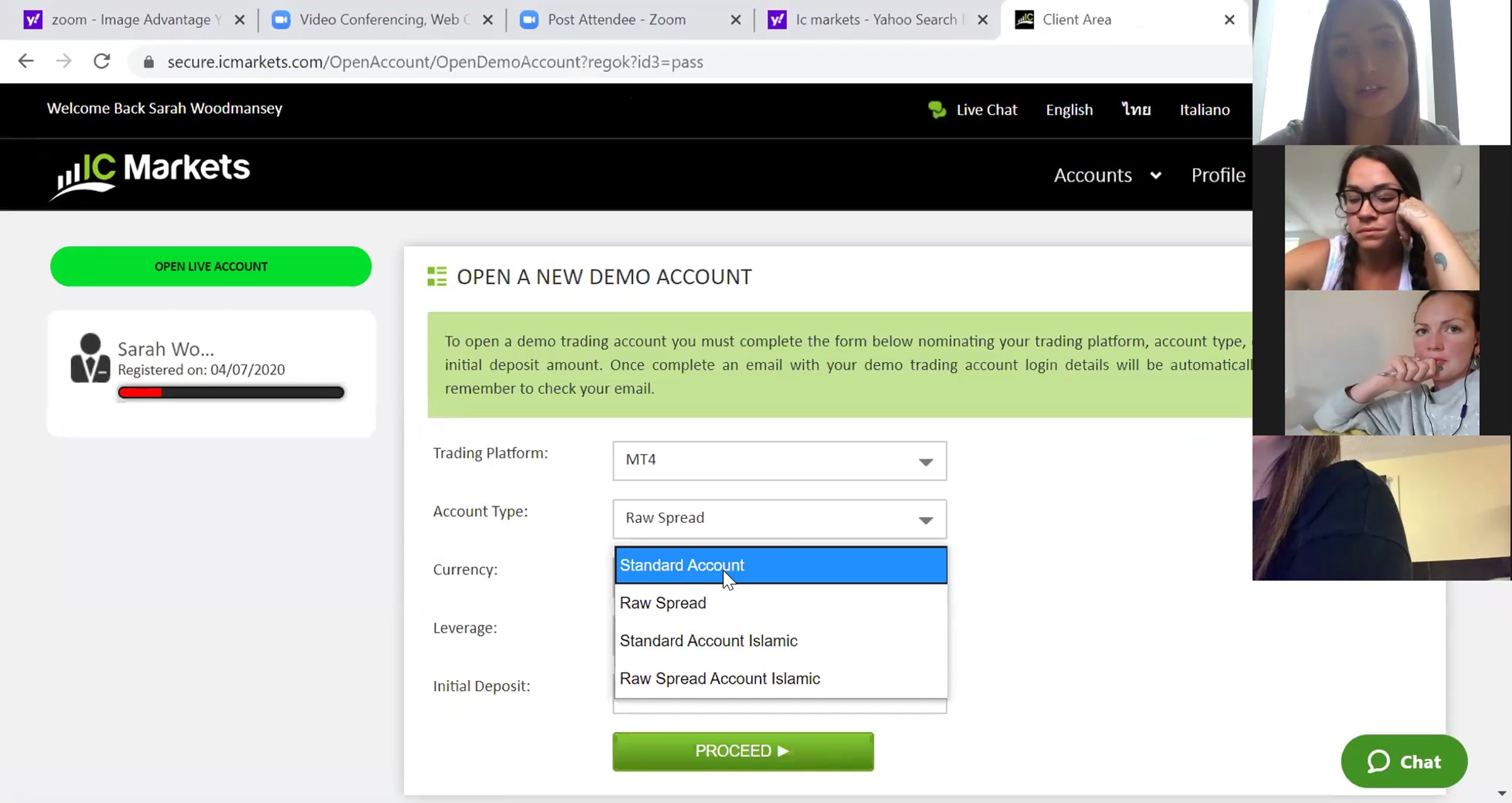Choose Raw Spread Account Islamic option
Image resolution: width=1512 pixels, height=803 pixels.
(x=780, y=678)
